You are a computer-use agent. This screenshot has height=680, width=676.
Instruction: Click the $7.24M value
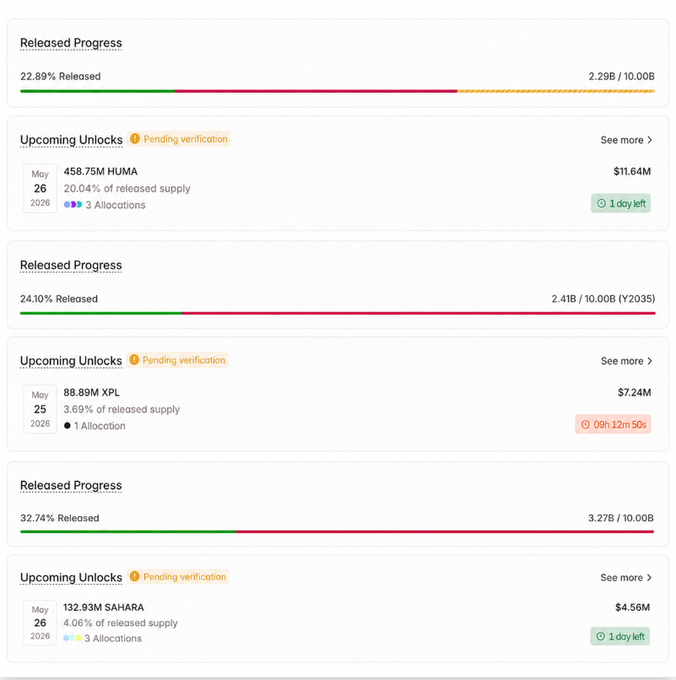634,392
